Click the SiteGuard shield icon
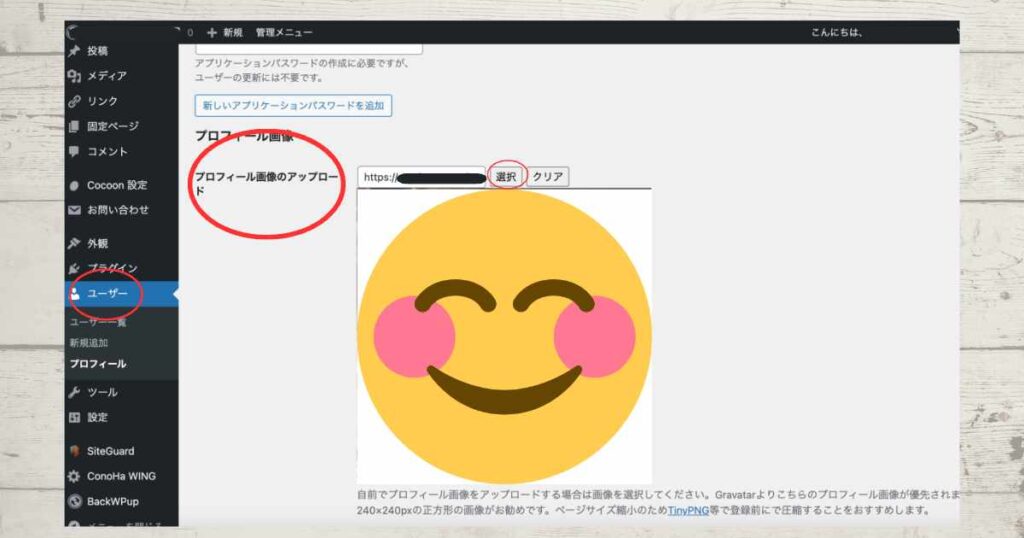The image size is (1024, 538). (74, 451)
